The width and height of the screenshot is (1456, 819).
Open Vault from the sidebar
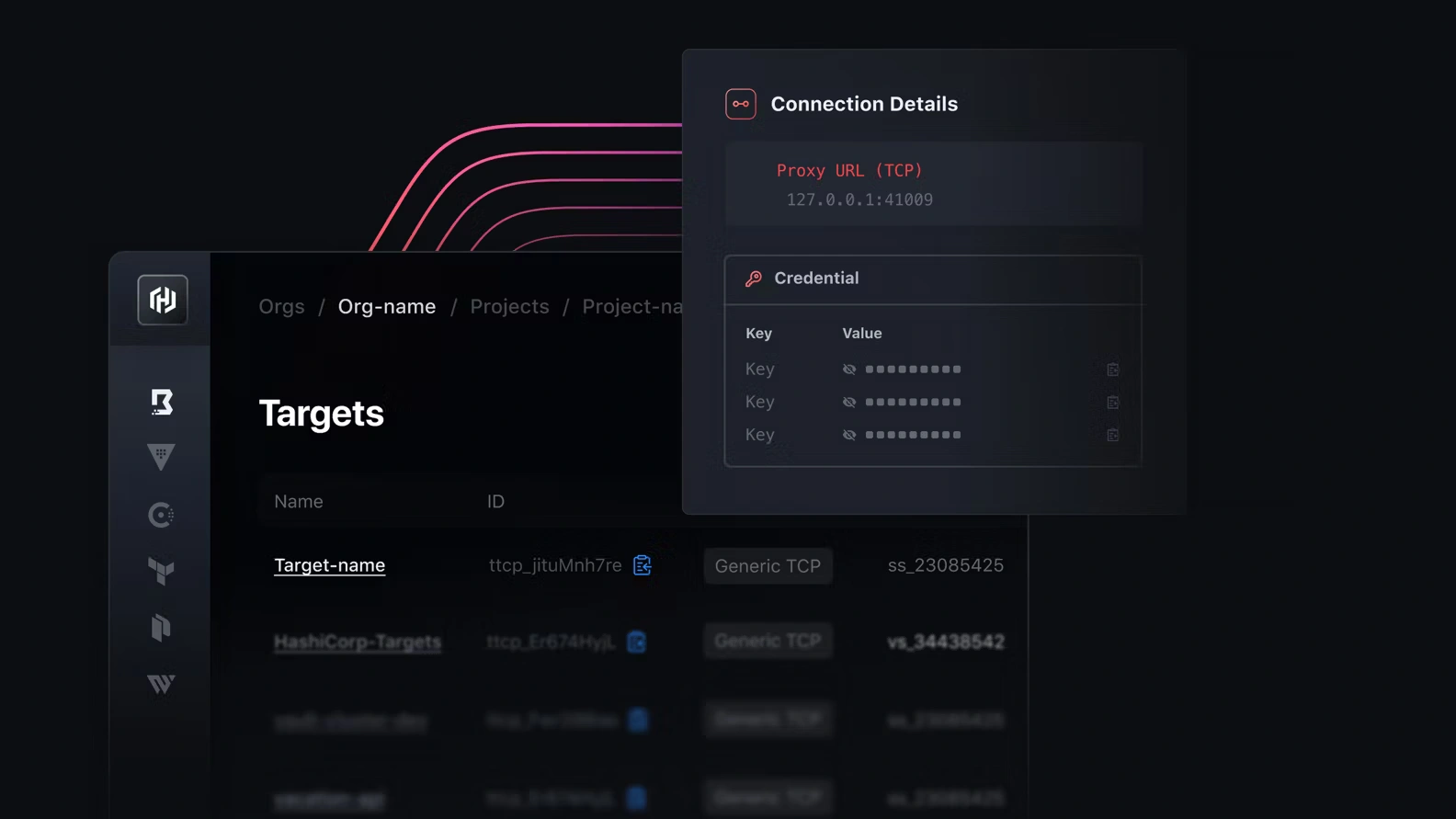point(161,457)
